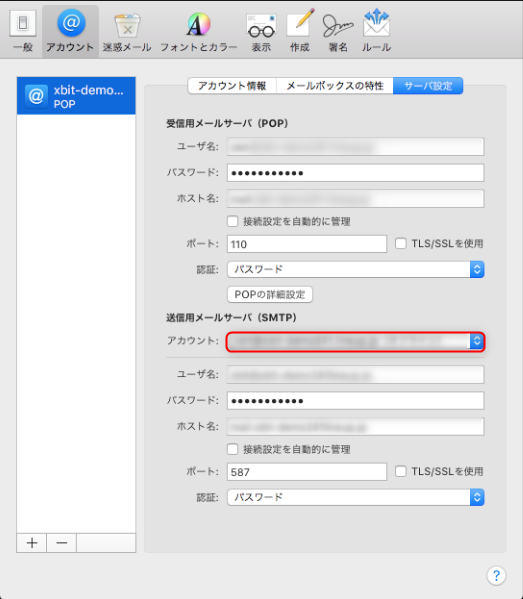Click the SMTP port field showing 587
Screen dimensions: 523x599
pos(307,472)
